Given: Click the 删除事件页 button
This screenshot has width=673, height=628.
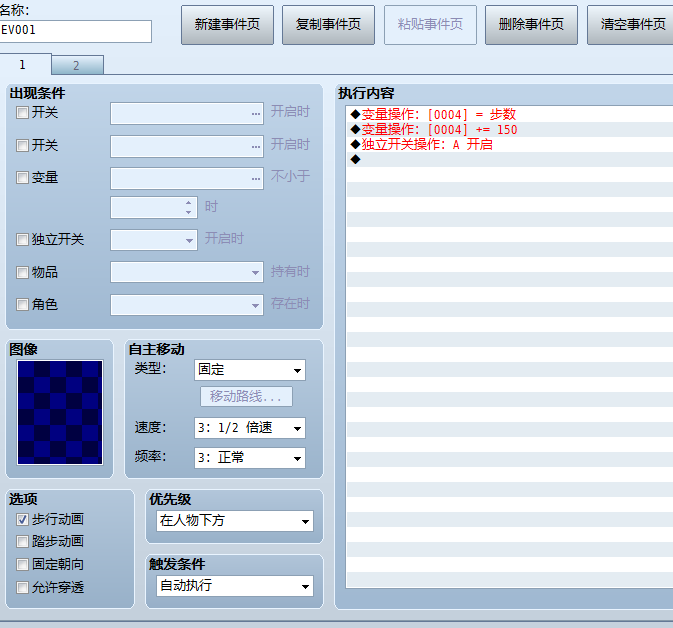Looking at the screenshot, I should 531,25.
